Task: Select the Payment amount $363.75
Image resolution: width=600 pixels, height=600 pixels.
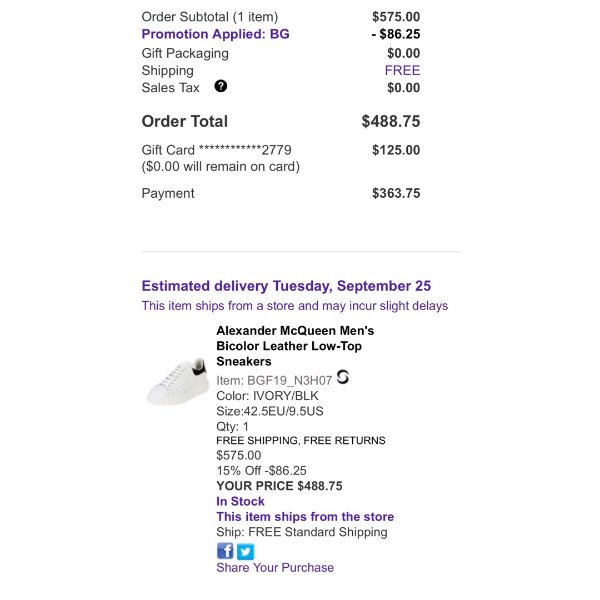Action: coord(396,193)
